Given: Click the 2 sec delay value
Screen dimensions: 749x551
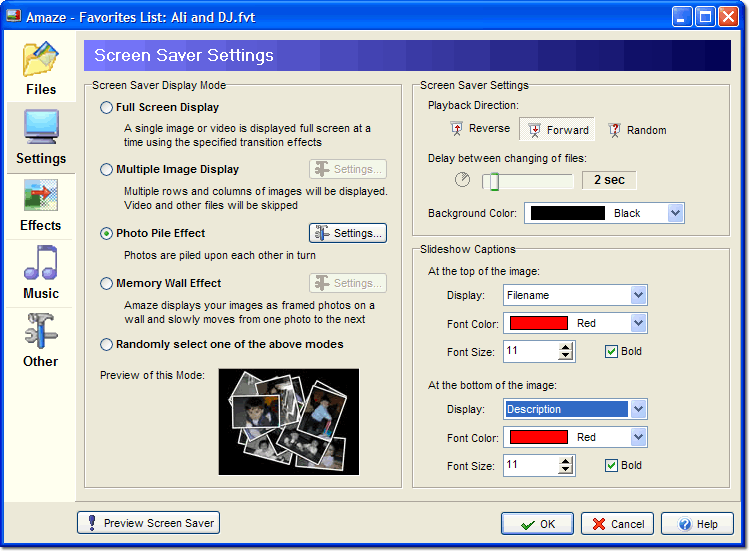Looking at the screenshot, I should click(609, 180).
